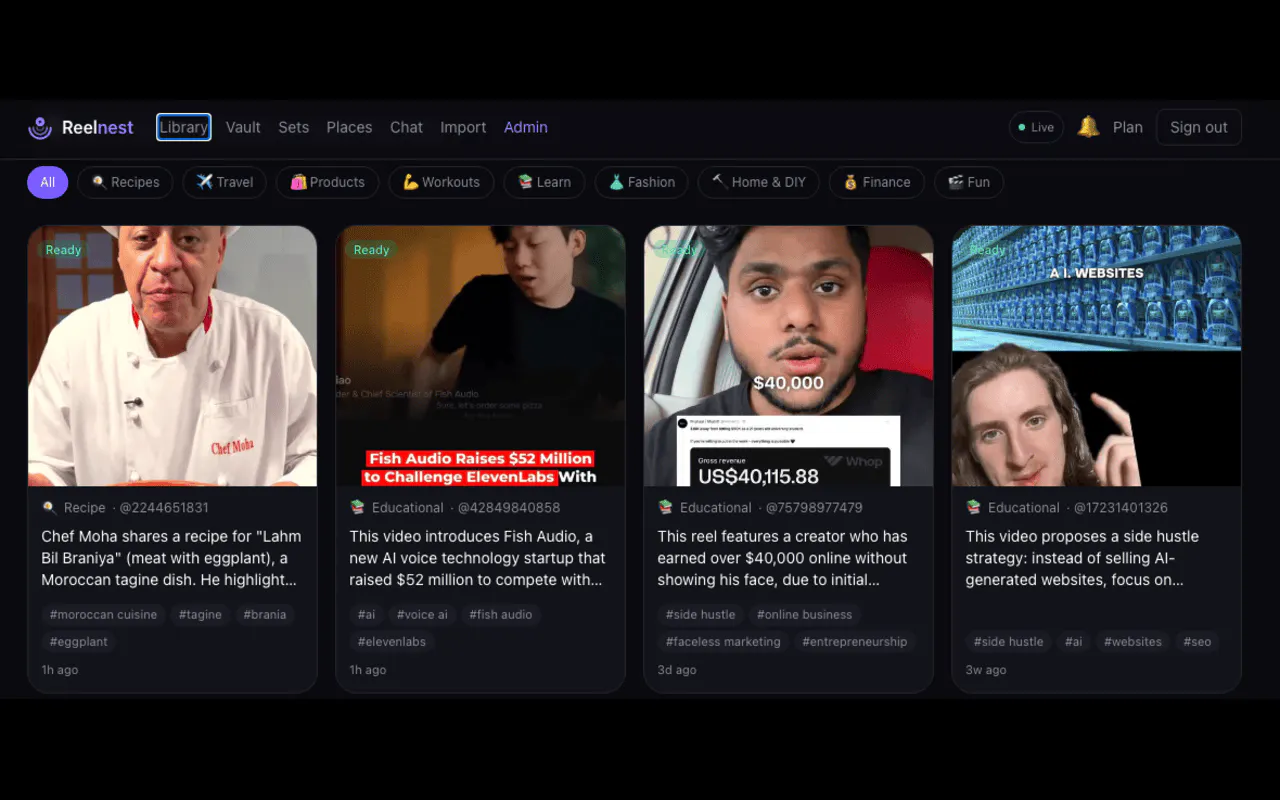Click the #entrepreneurship tag

855,642
